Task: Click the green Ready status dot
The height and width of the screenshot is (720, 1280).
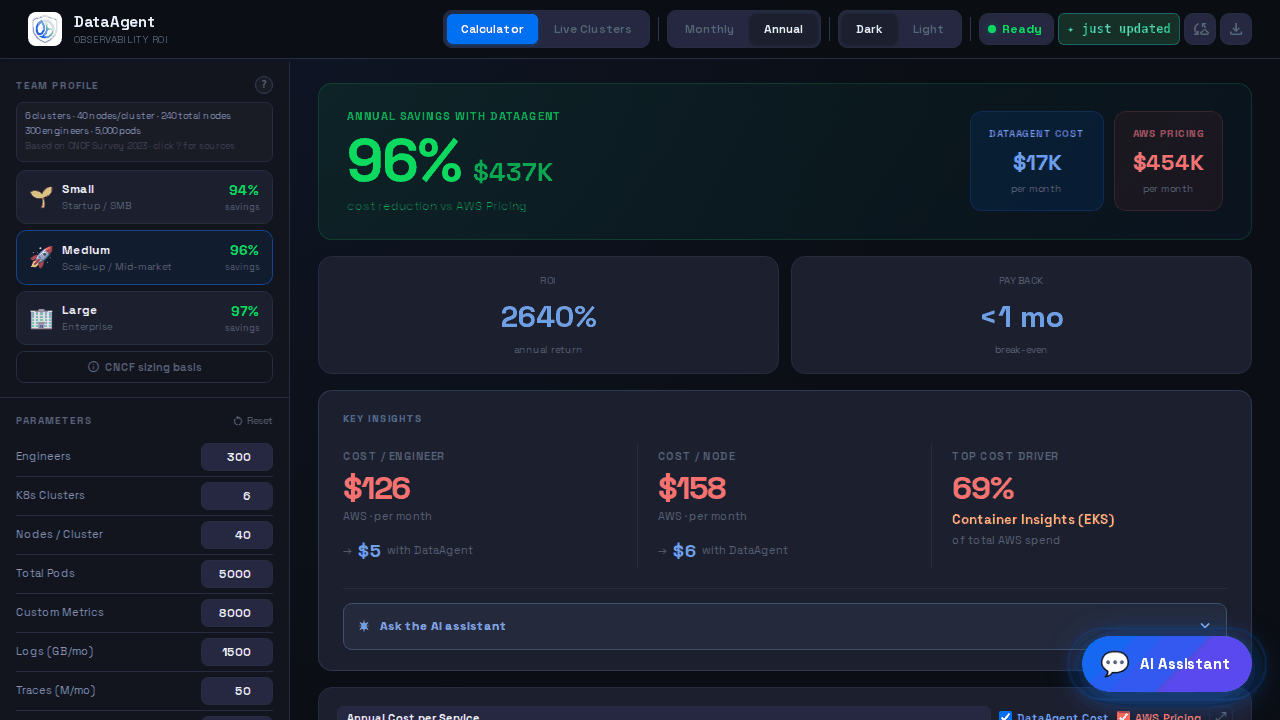Action: coord(992,29)
